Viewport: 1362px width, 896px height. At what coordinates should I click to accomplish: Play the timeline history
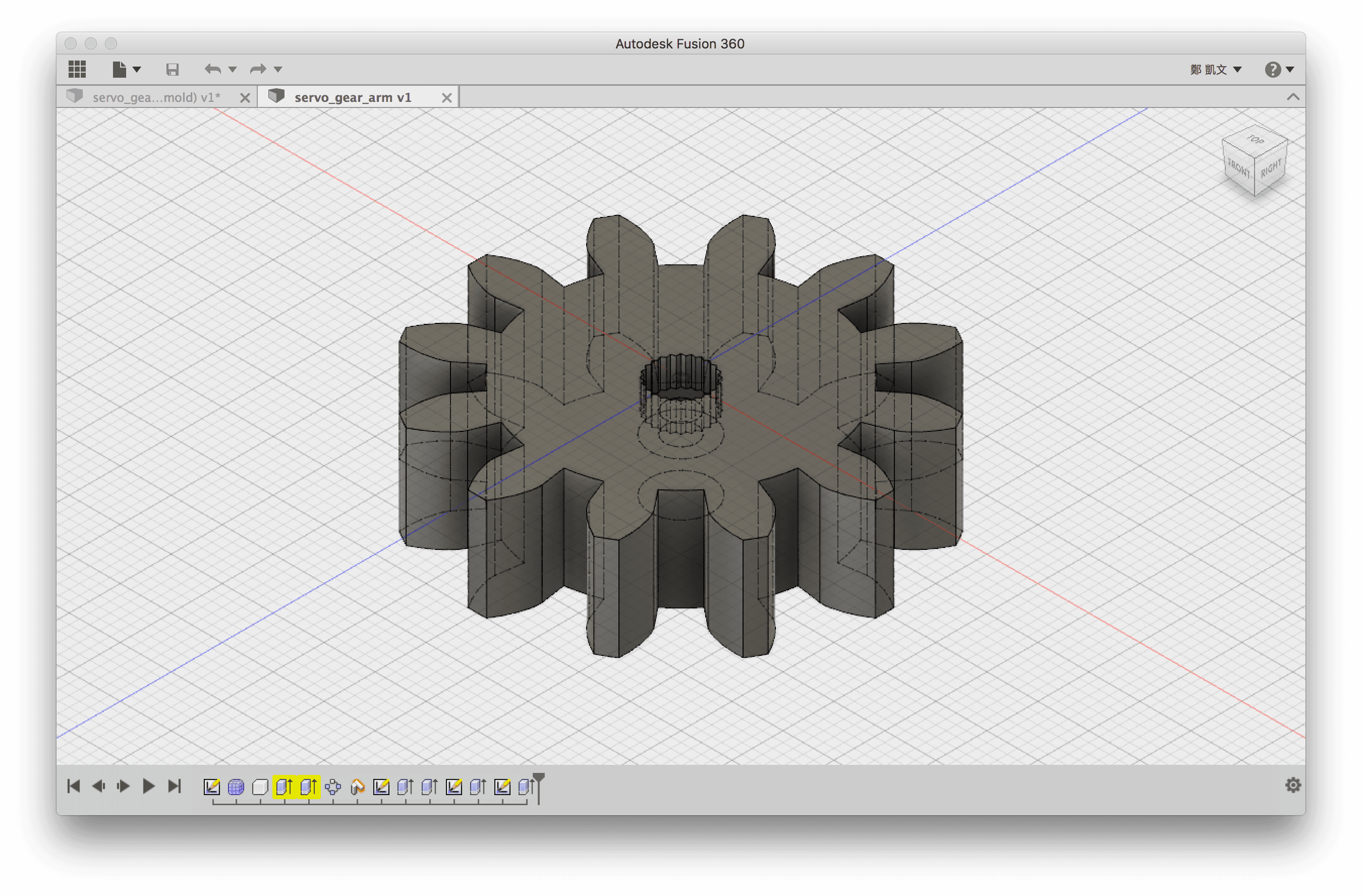pos(148,786)
